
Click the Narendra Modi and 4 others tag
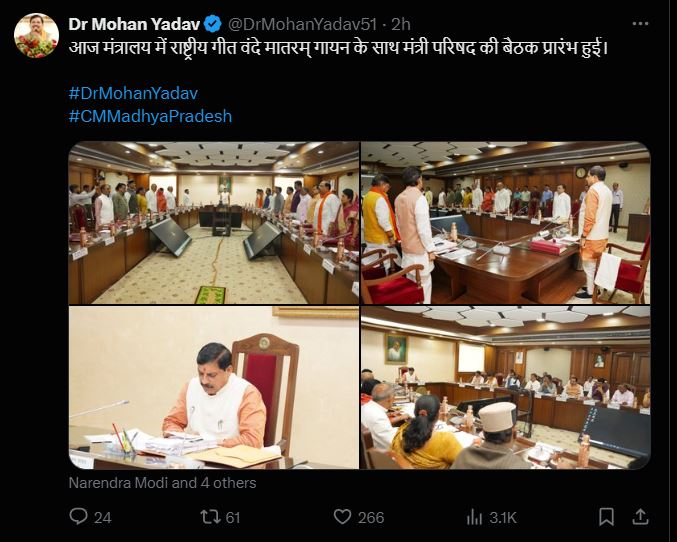pos(162,483)
